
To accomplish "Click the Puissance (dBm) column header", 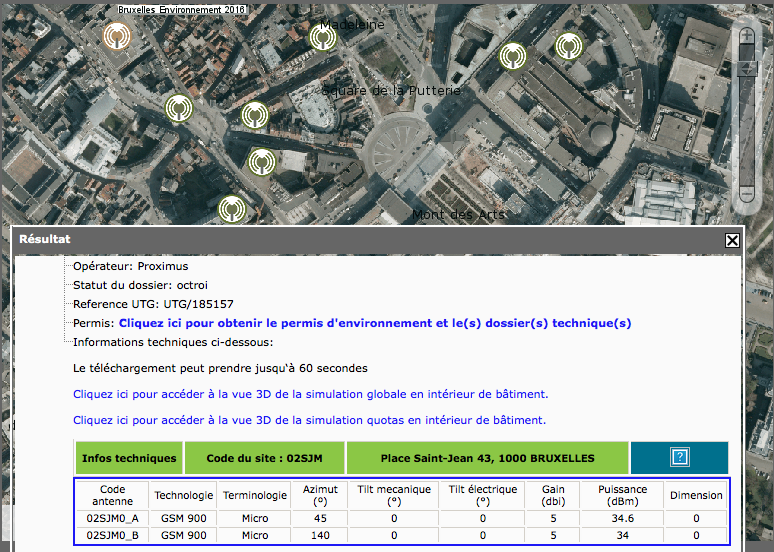I will pos(622,495).
